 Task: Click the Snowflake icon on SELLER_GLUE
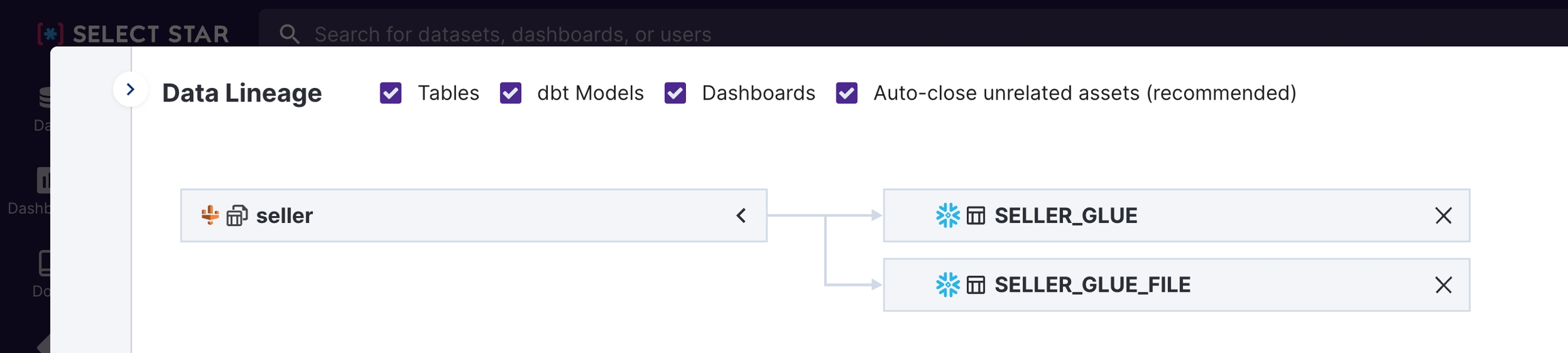point(947,215)
